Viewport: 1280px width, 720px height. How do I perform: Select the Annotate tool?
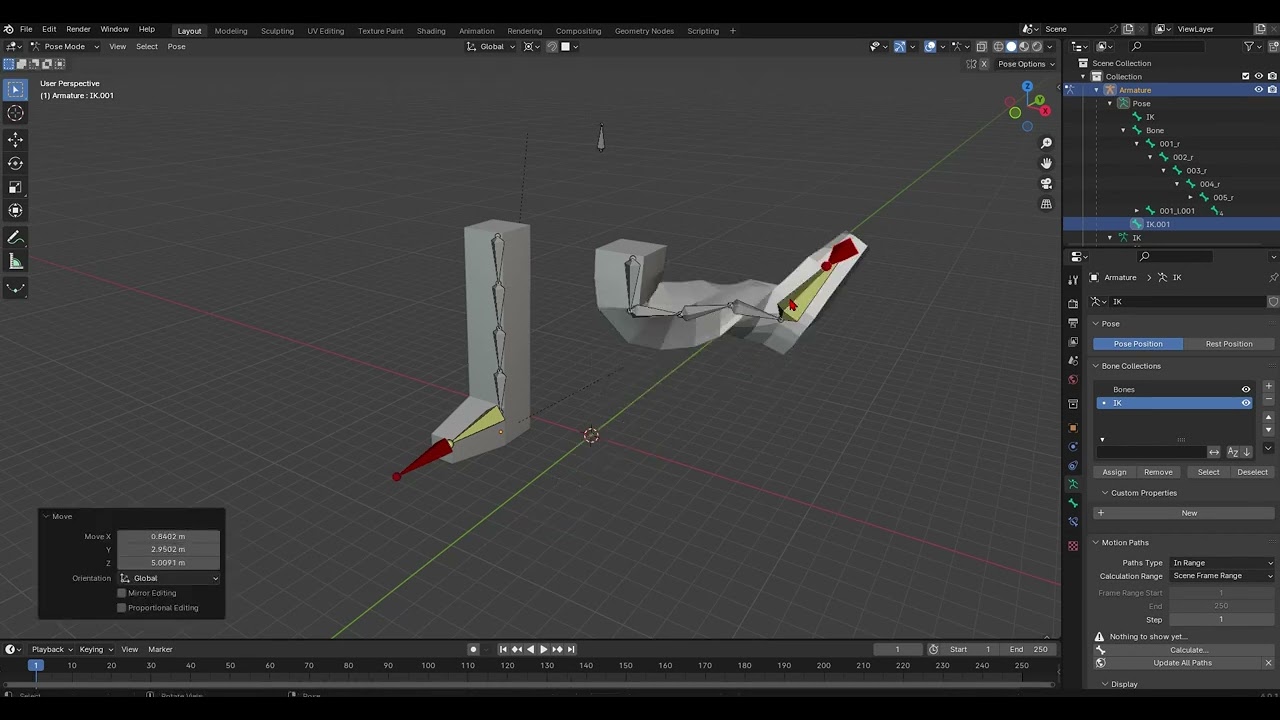pyautogui.click(x=15, y=238)
